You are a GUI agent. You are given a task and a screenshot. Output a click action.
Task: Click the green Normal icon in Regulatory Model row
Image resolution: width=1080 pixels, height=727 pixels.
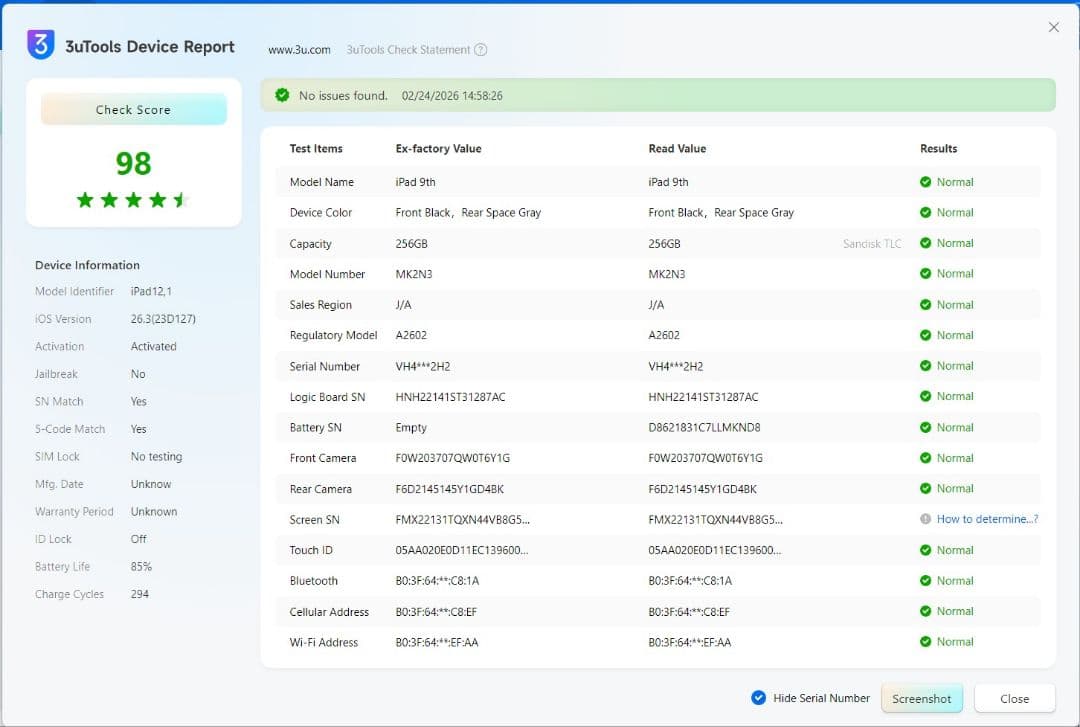(x=925, y=335)
